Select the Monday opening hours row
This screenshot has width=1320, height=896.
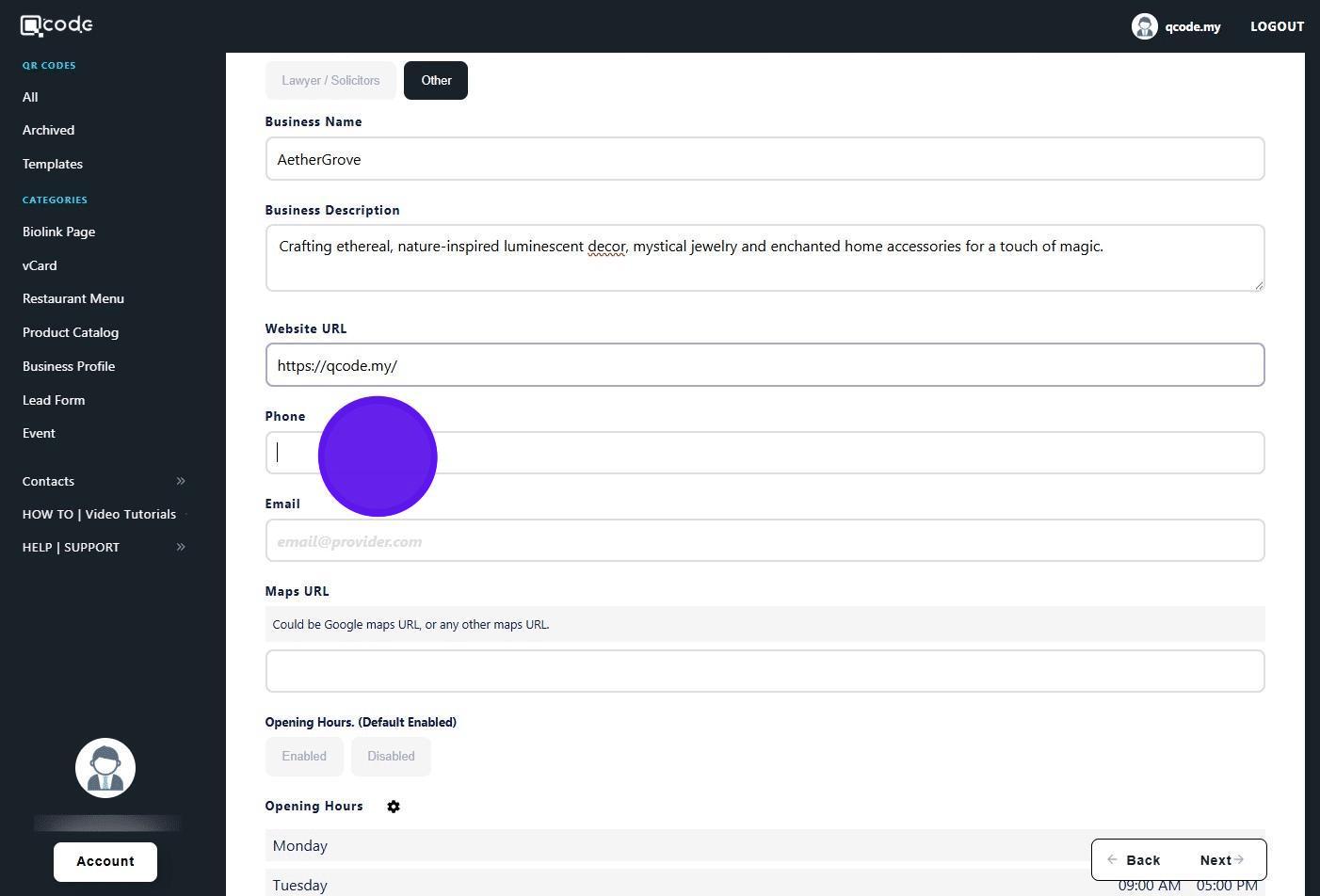[x=765, y=845]
